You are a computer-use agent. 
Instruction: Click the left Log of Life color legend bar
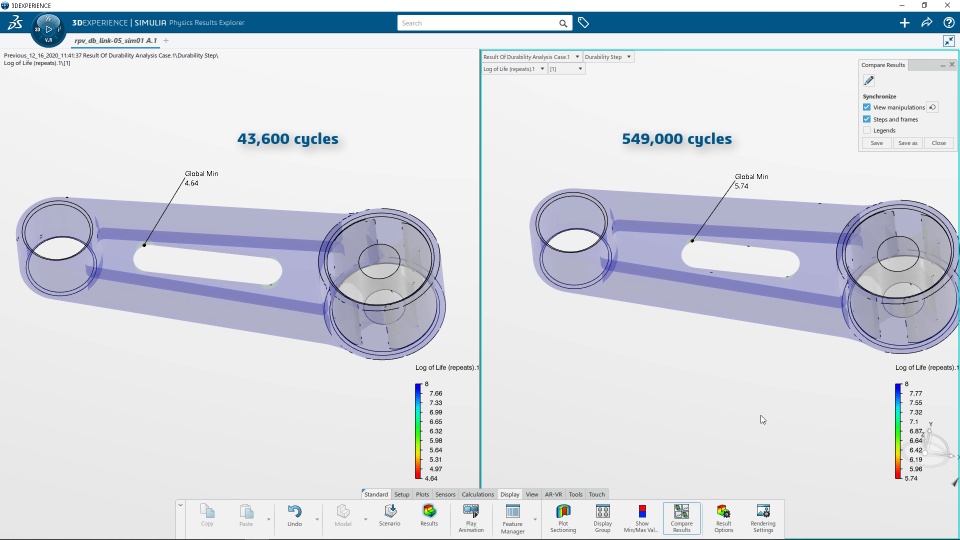click(x=418, y=431)
